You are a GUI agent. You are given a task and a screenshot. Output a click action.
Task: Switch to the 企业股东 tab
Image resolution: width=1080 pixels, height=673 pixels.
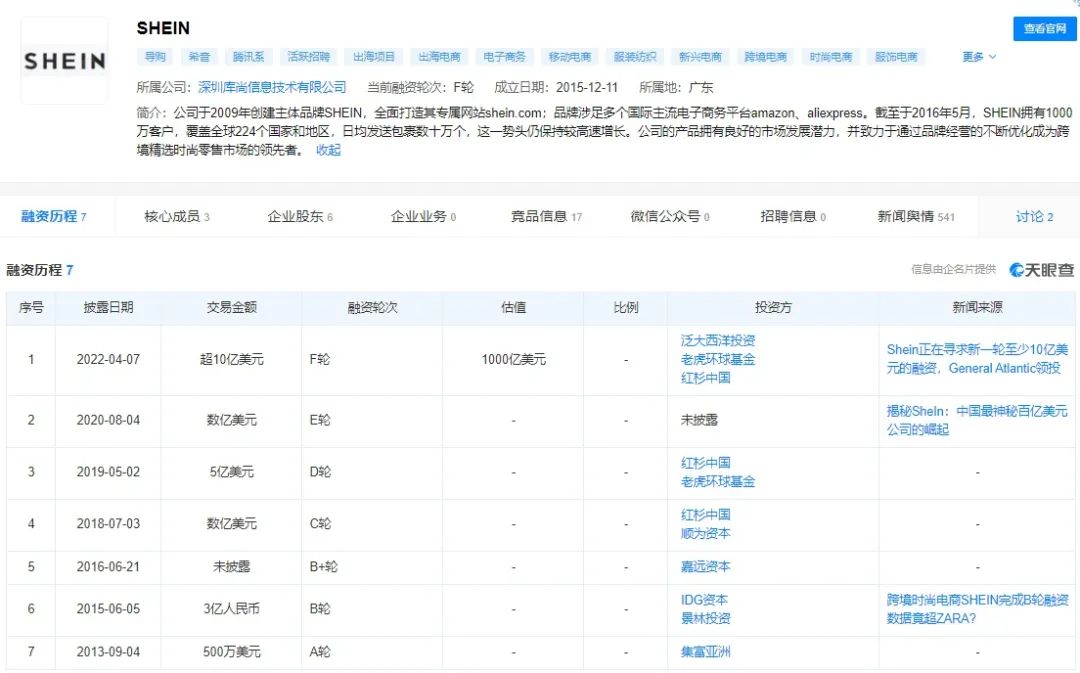[x=300, y=216]
